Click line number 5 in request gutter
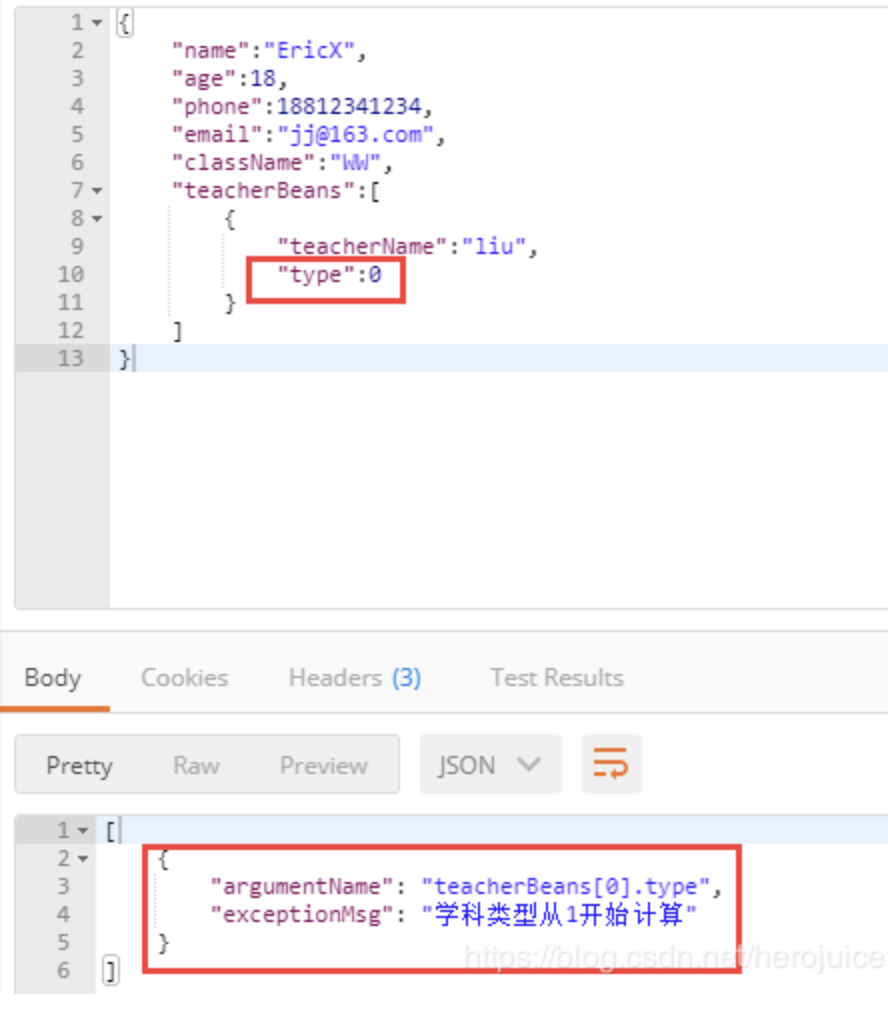Screen dimensions: 888x1030 pos(78,135)
